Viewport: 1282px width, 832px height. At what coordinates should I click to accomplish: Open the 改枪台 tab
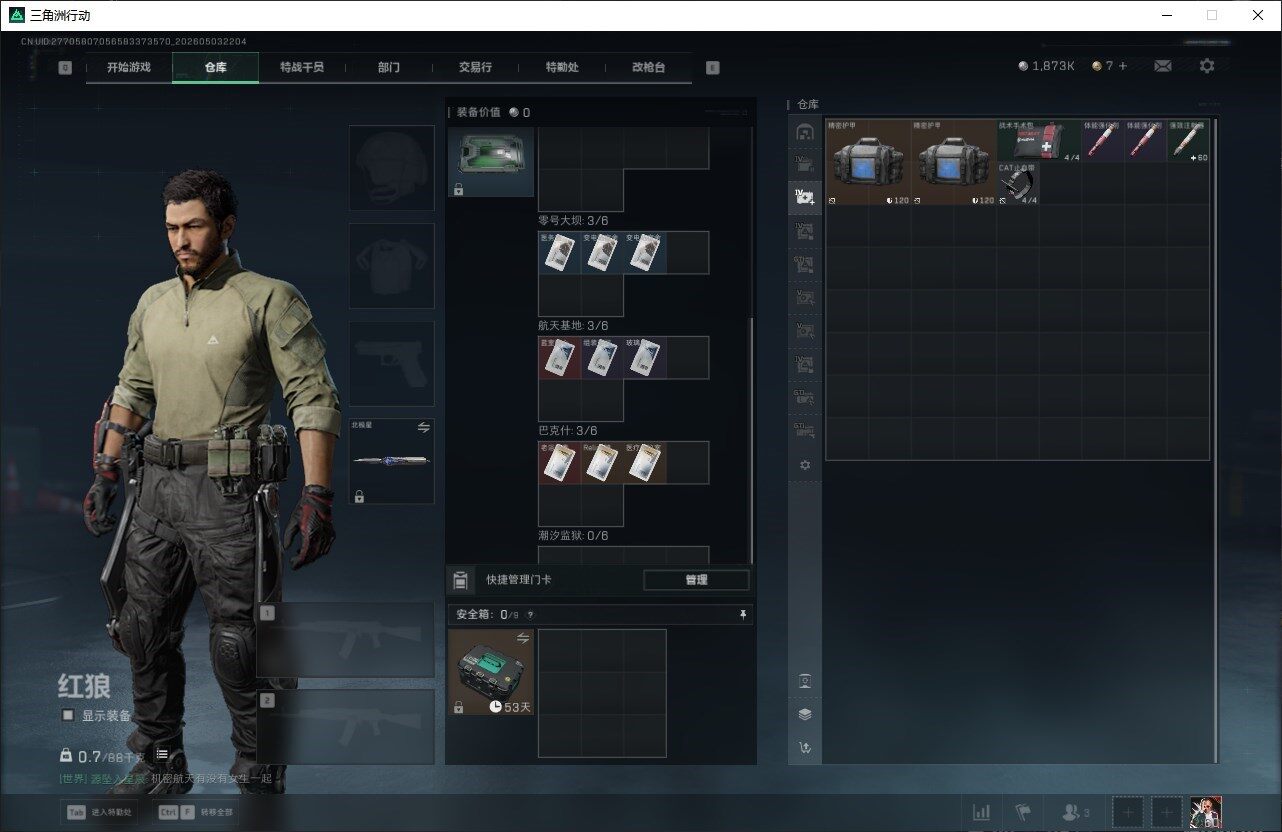pos(648,68)
